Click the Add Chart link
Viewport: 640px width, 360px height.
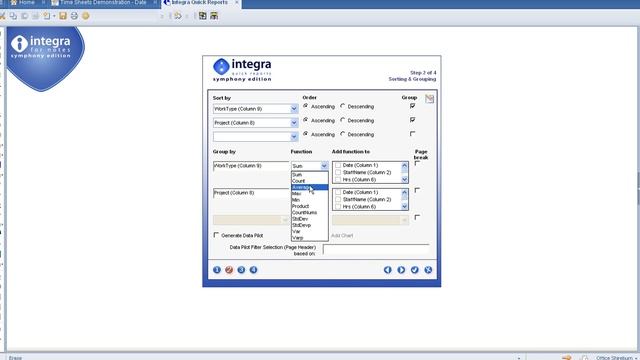[342, 236]
